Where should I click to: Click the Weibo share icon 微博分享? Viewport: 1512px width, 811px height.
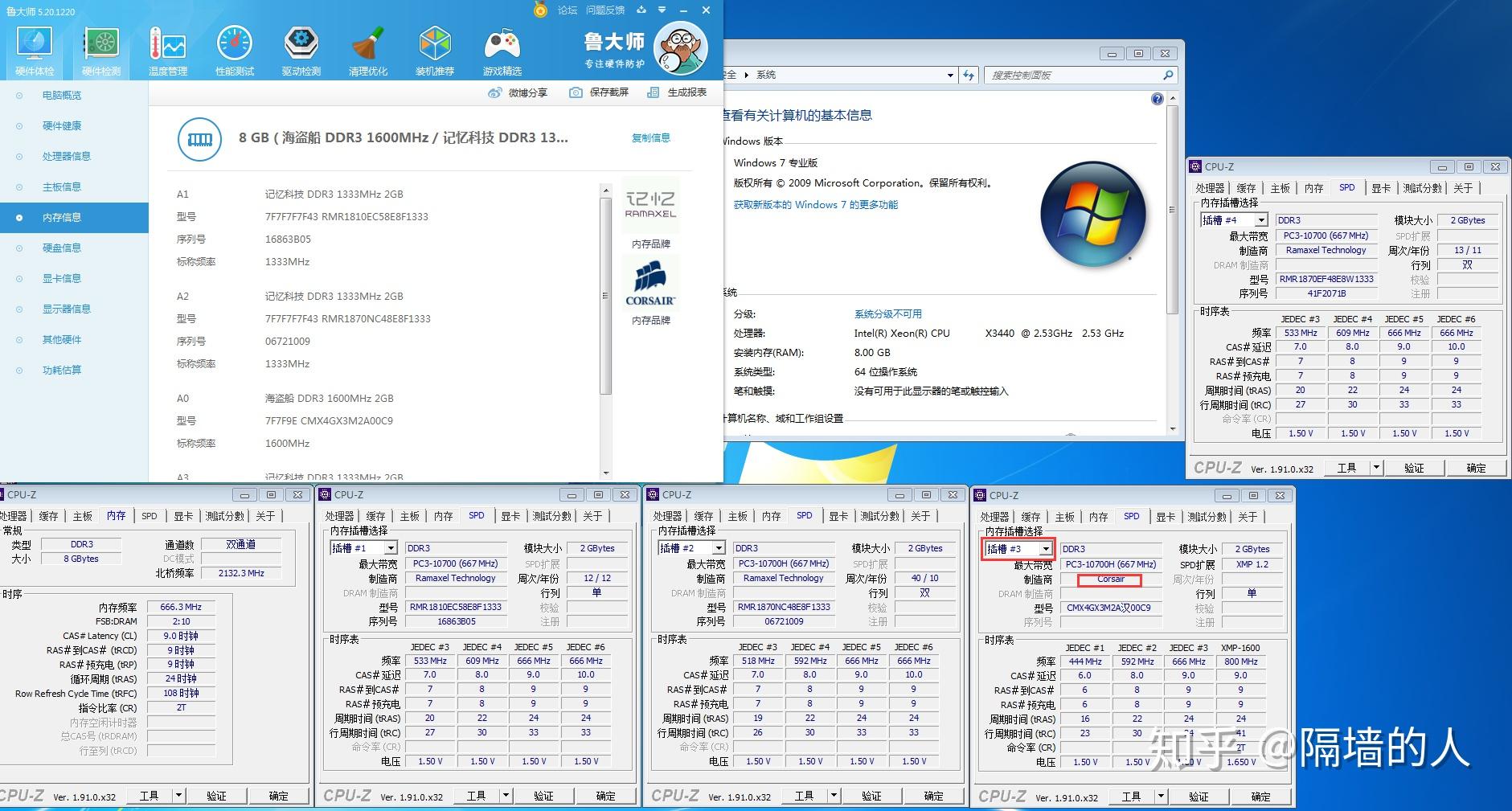click(x=495, y=92)
